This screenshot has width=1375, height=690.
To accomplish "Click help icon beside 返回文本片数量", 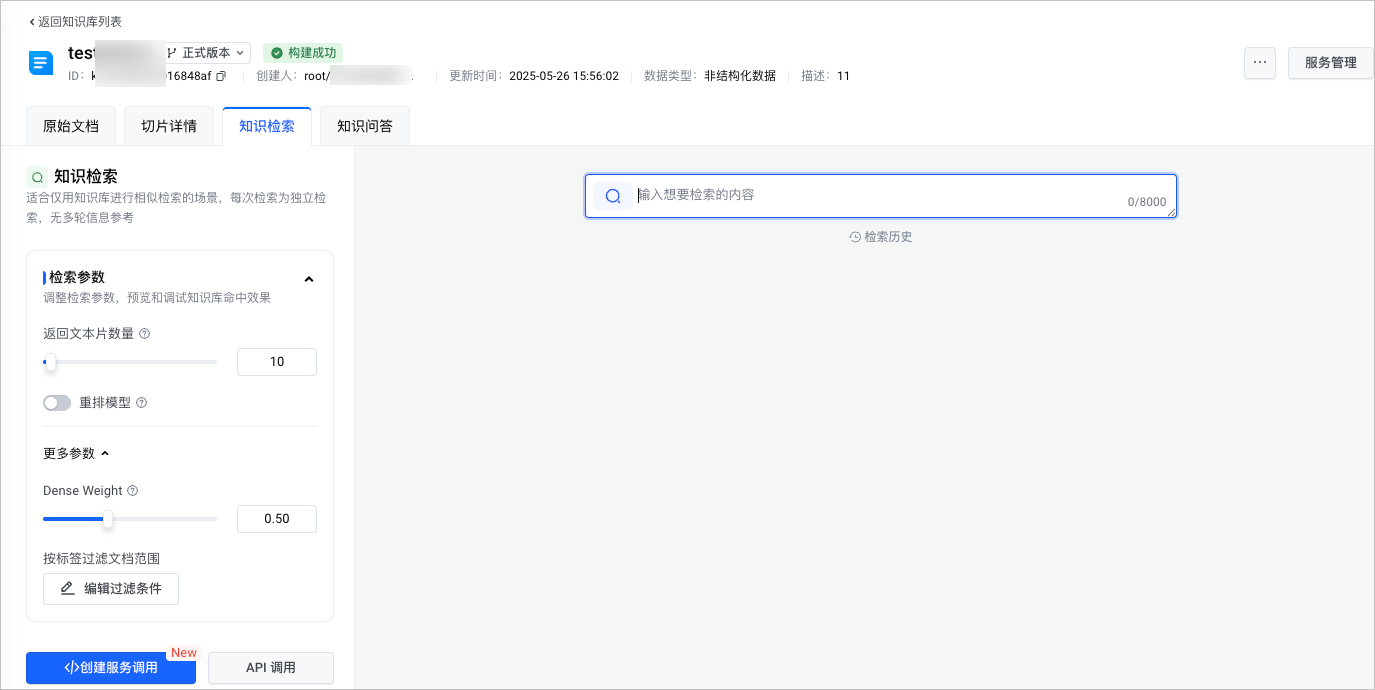I will pos(145,334).
